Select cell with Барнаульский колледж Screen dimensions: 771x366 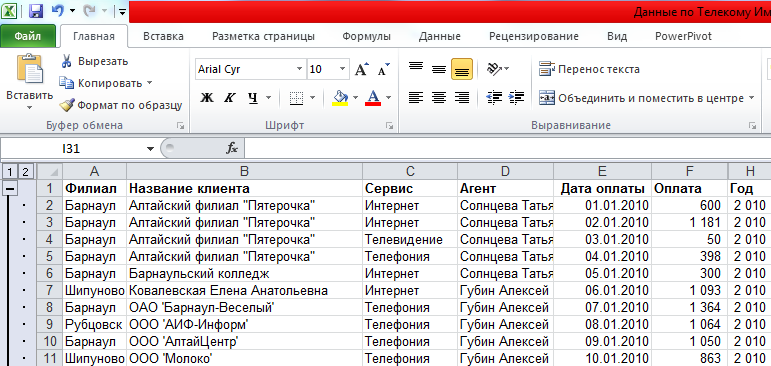pos(244,274)
